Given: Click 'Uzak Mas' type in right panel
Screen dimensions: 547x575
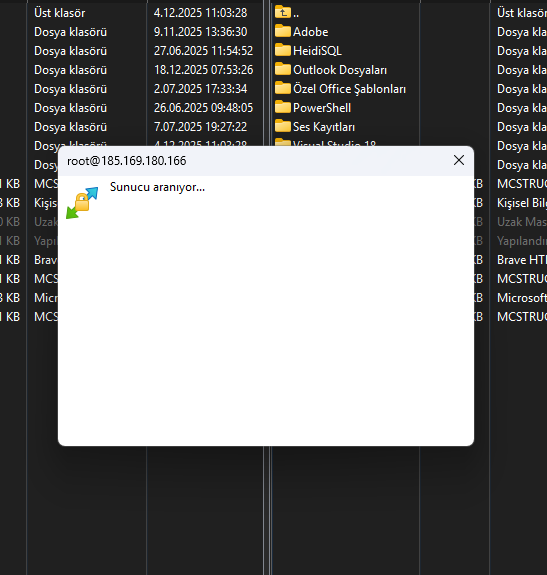Looking at the screenshot, I should click(x=522, y=222).
